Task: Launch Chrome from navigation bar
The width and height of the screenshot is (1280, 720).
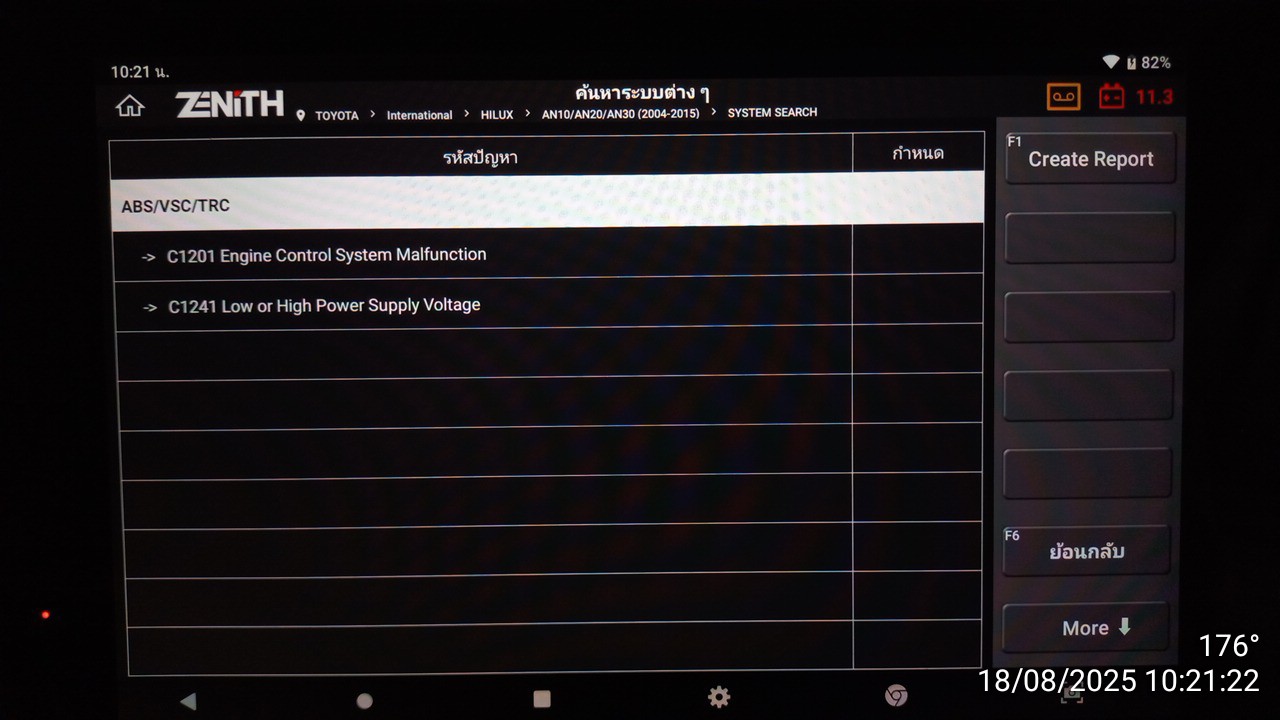Action: (896, 696)
